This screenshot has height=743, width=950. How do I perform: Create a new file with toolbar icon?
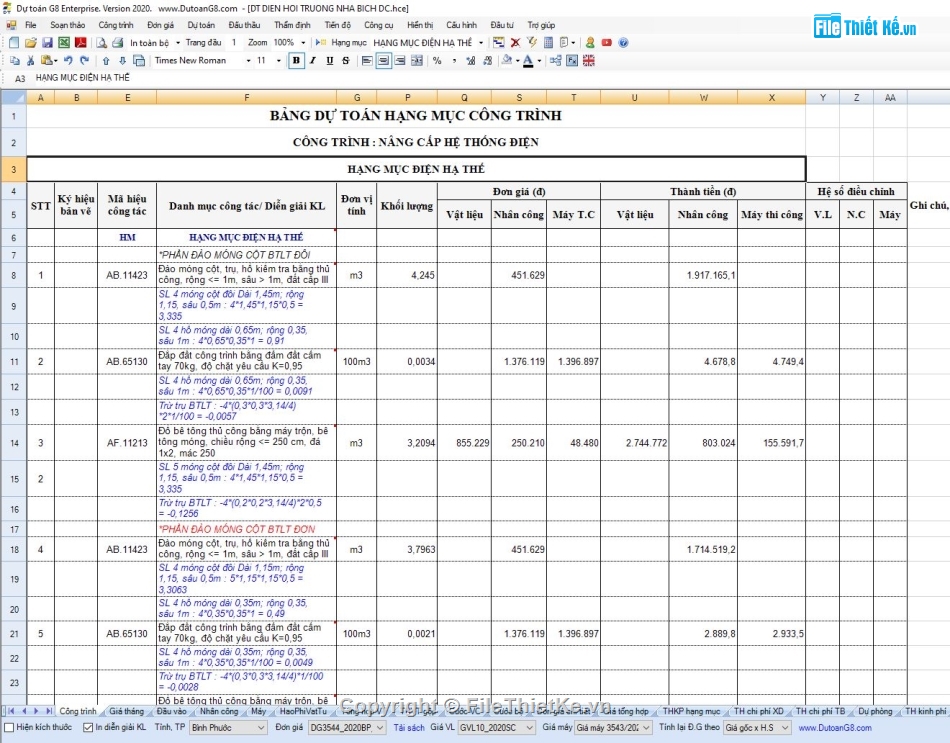tap(14, 42)
